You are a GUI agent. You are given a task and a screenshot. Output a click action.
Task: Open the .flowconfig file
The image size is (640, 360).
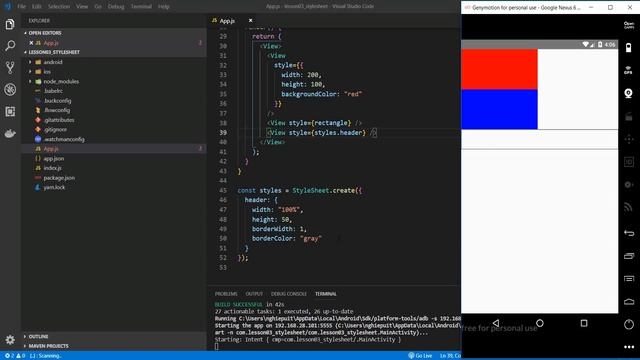coord(56,110)
